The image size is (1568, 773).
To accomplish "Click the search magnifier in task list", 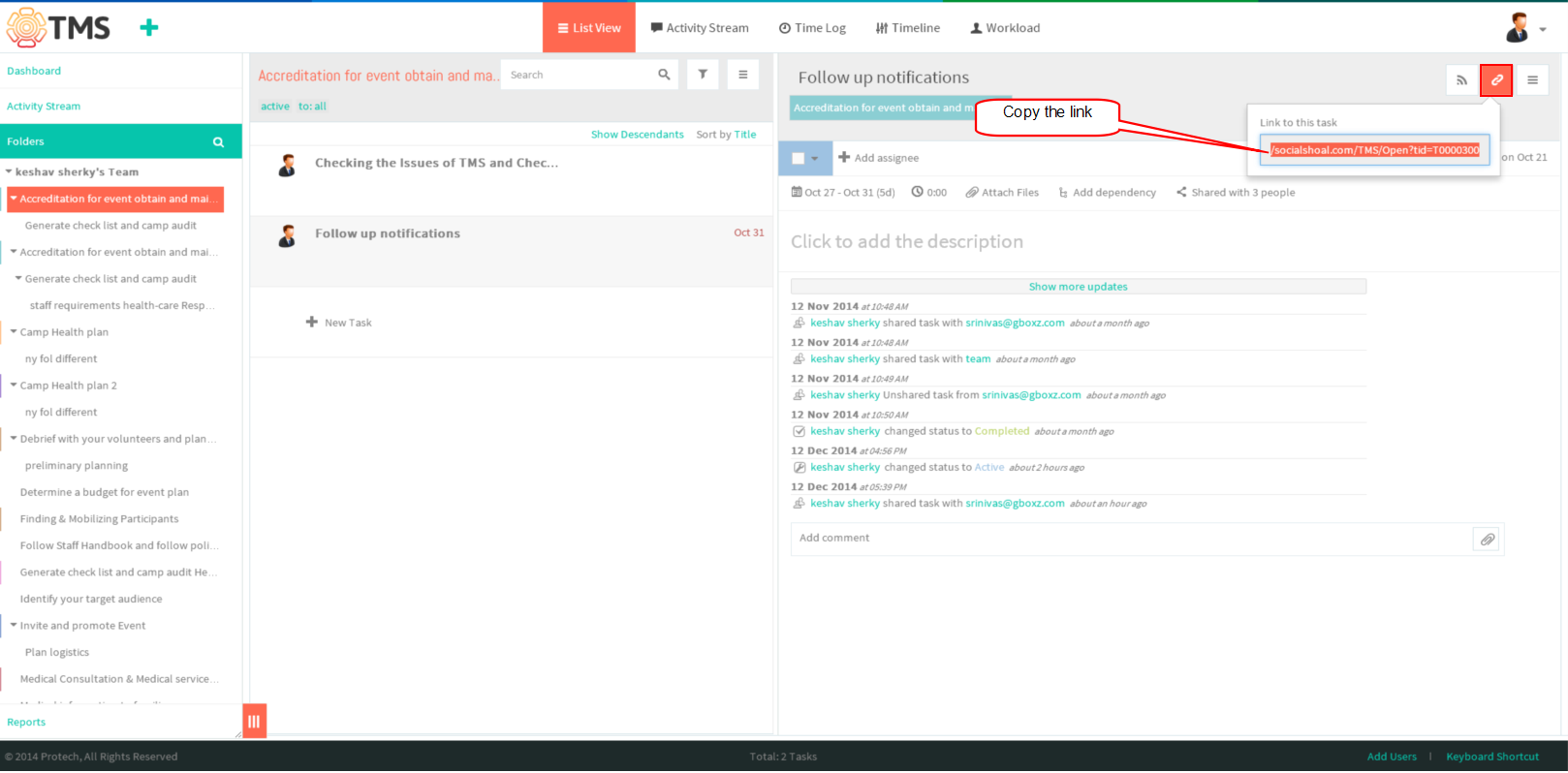I will pos(664,75).
